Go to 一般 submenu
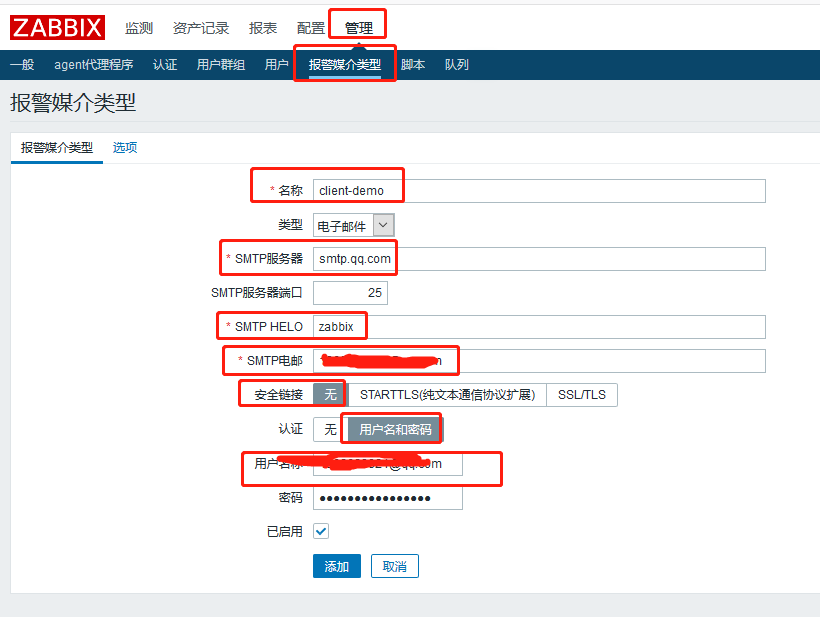The height and width of the screenshot is (617, 820). click(22, 64)
